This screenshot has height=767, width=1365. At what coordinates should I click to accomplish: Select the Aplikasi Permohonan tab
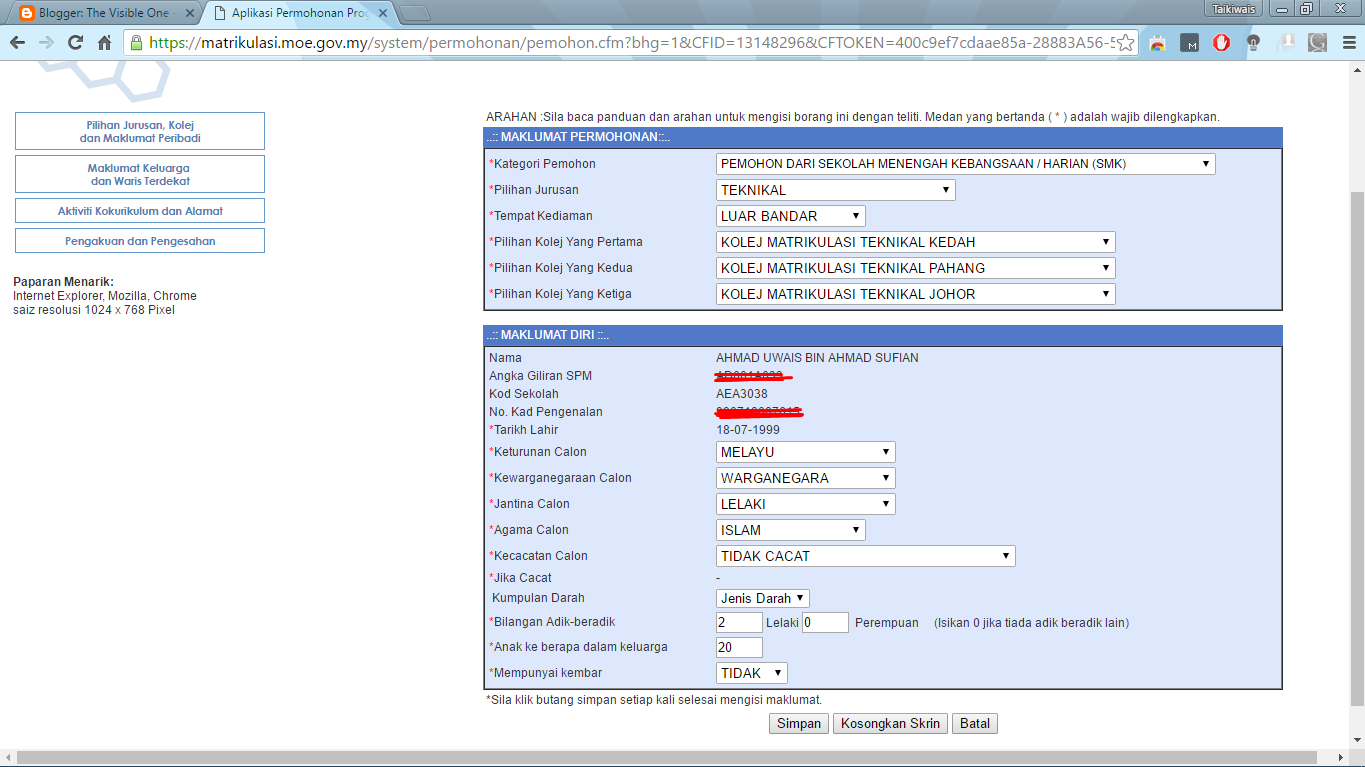pyautogui.click(x=299, y=13)
